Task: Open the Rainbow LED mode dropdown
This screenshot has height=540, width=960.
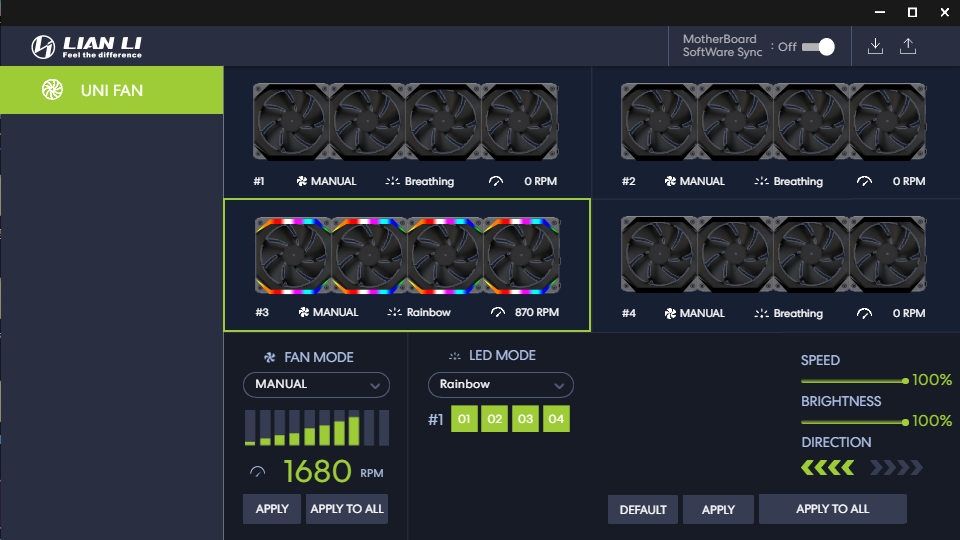Action: coord(501,385)
